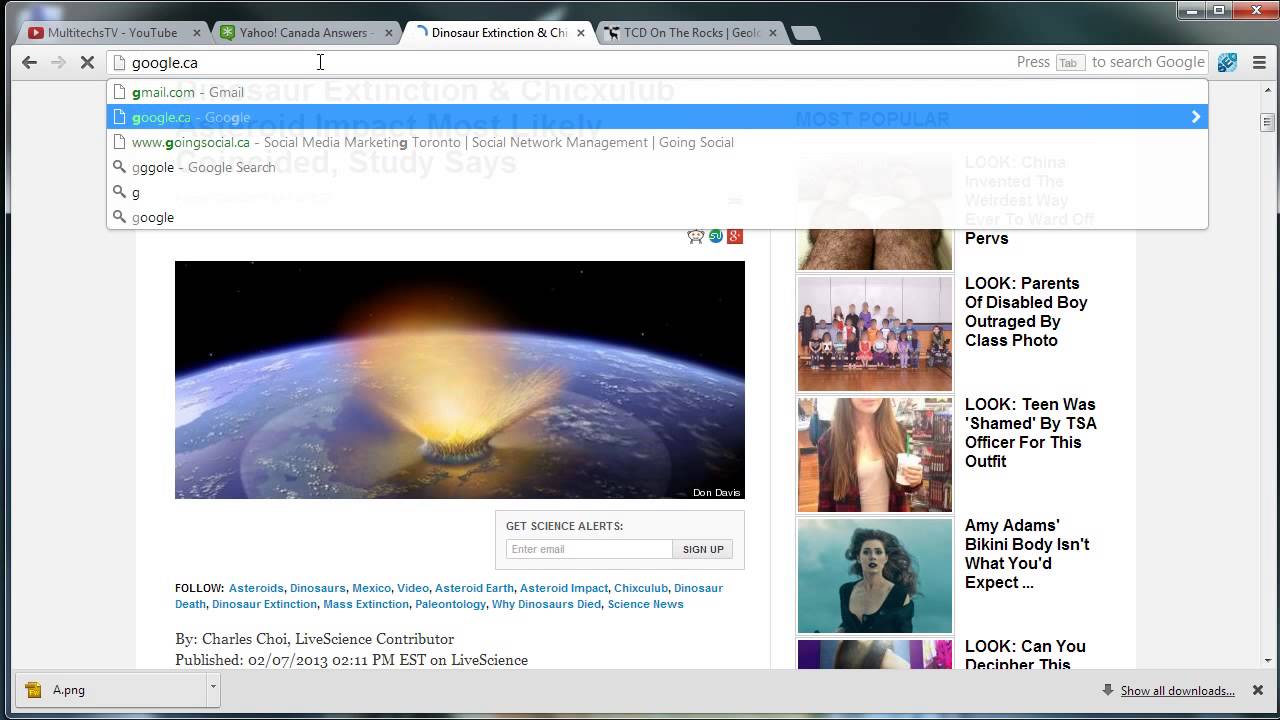Select the 'g' search suggestion
The height and width of the screenshot is (720, 1280).
coord(657,192)
